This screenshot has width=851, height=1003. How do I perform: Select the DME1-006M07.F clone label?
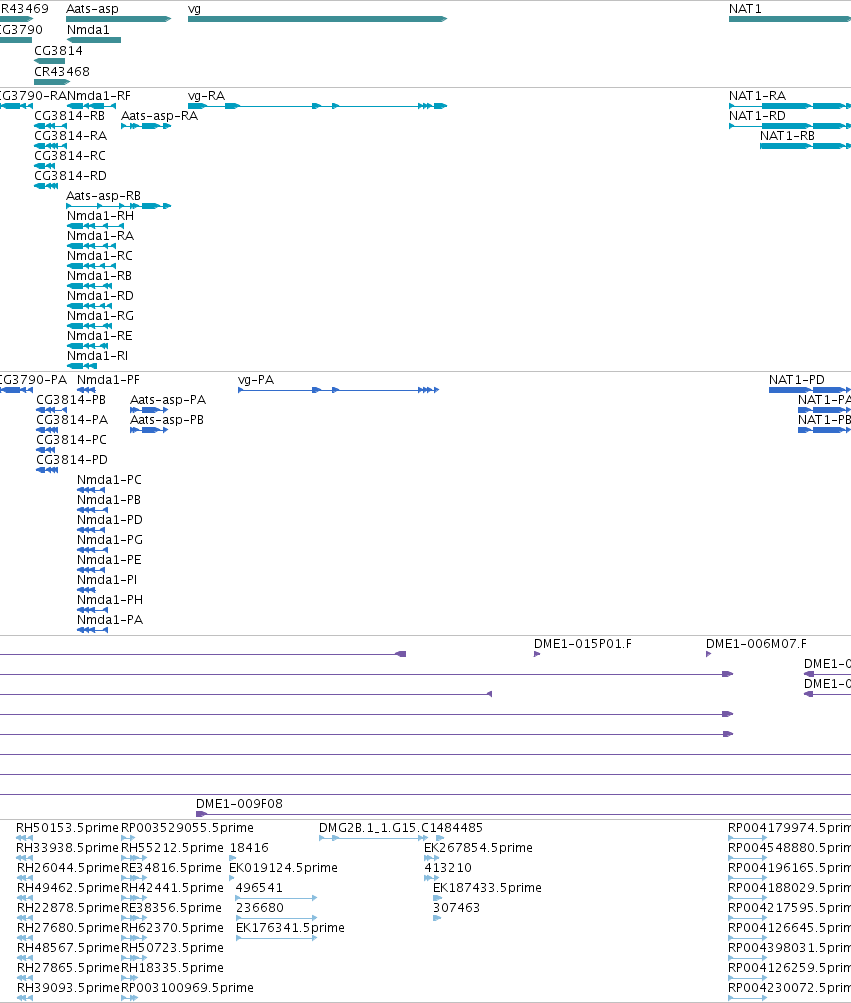[756, 644]
